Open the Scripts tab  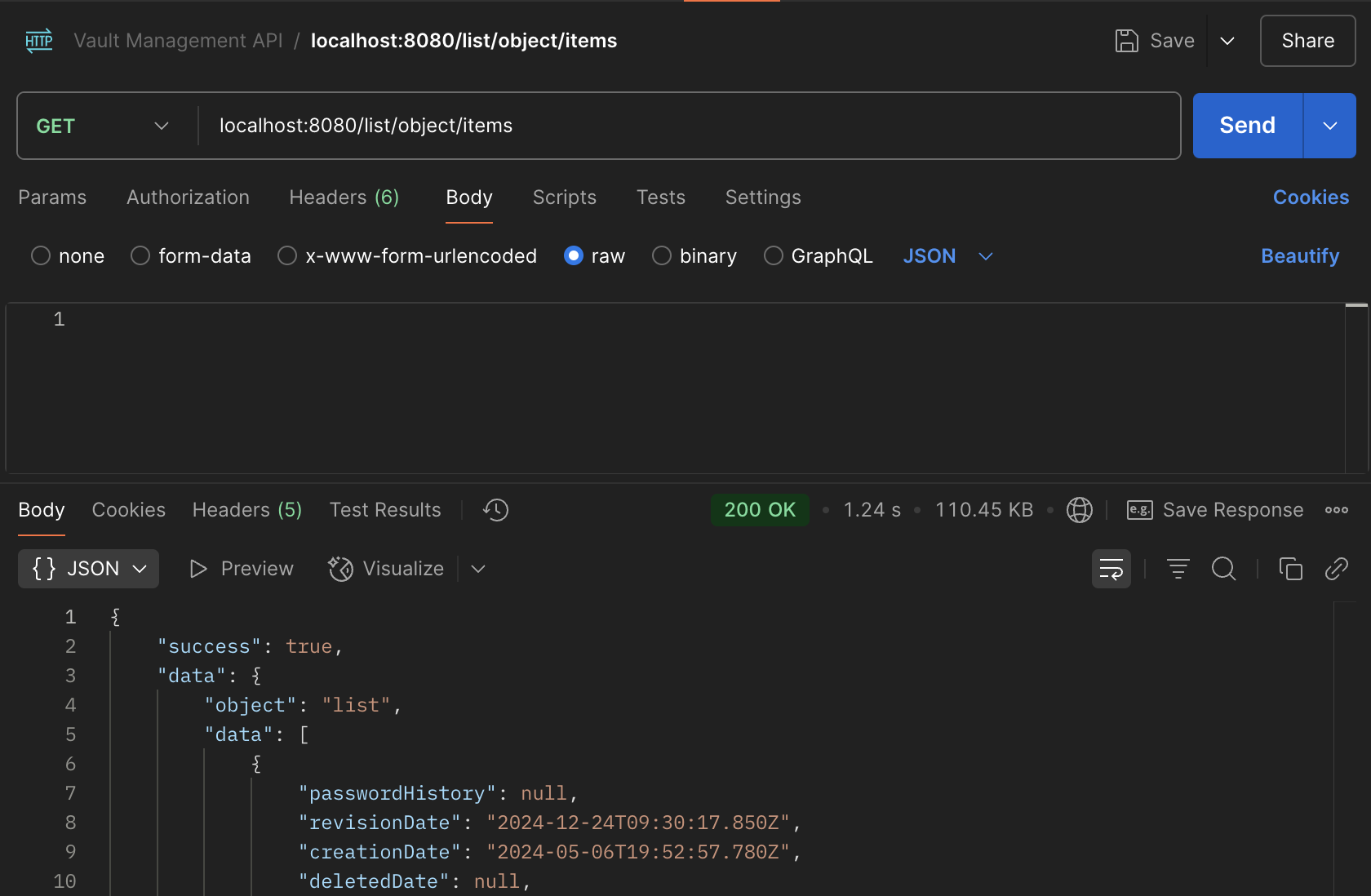point(565,197)
